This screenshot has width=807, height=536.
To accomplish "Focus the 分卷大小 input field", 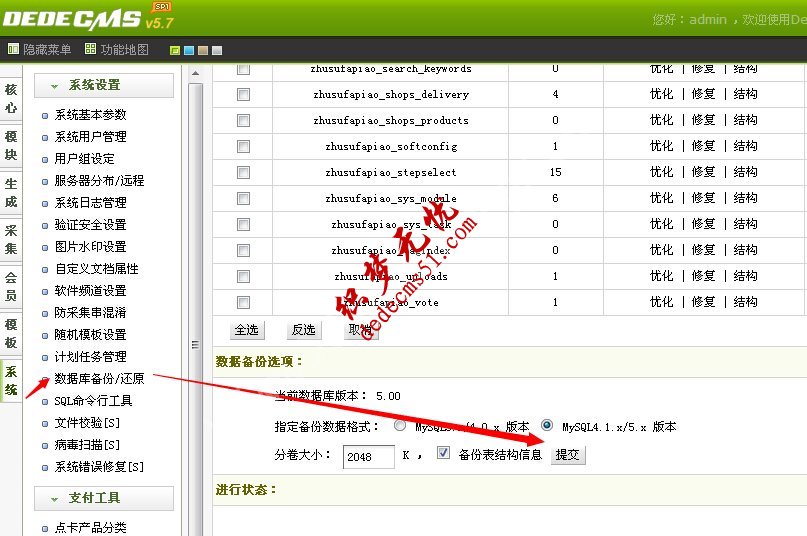I will click(369, 457).
